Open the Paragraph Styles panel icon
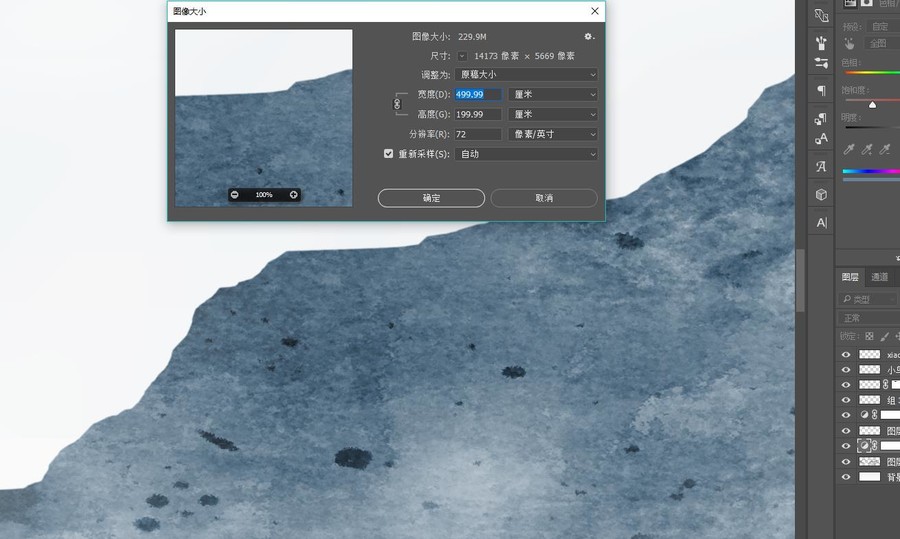 pyautogui.click(x=821, y=118)
